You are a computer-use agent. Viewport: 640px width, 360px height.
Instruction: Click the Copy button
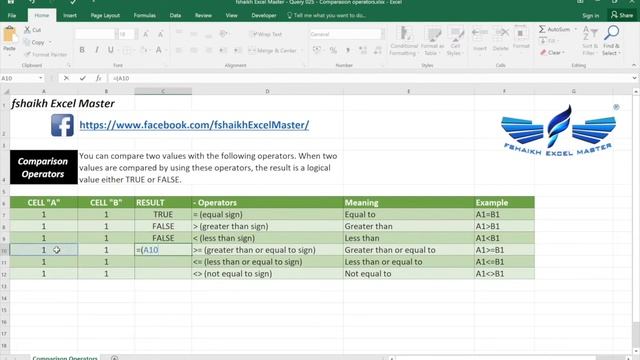point(34,42)
